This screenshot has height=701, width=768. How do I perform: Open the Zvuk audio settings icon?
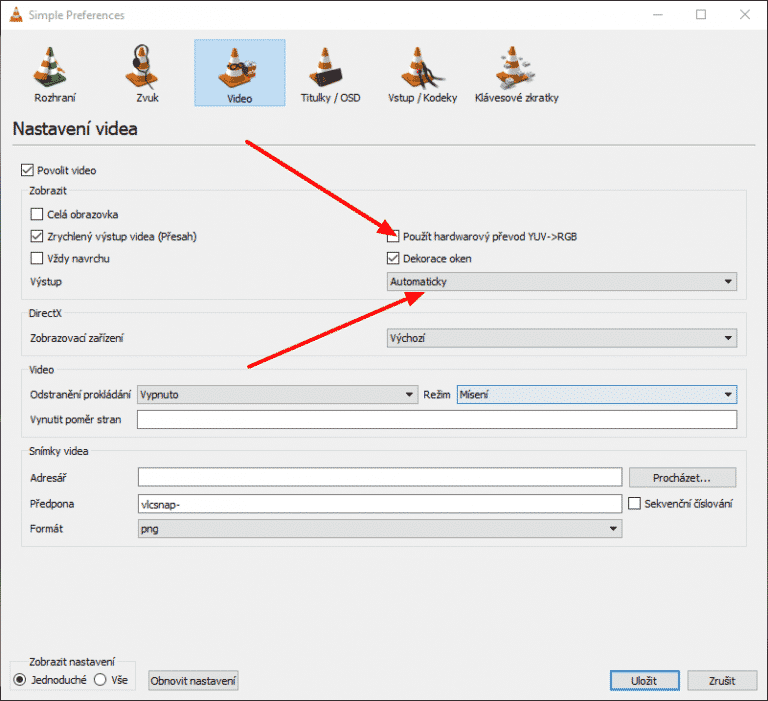[146, 72]
